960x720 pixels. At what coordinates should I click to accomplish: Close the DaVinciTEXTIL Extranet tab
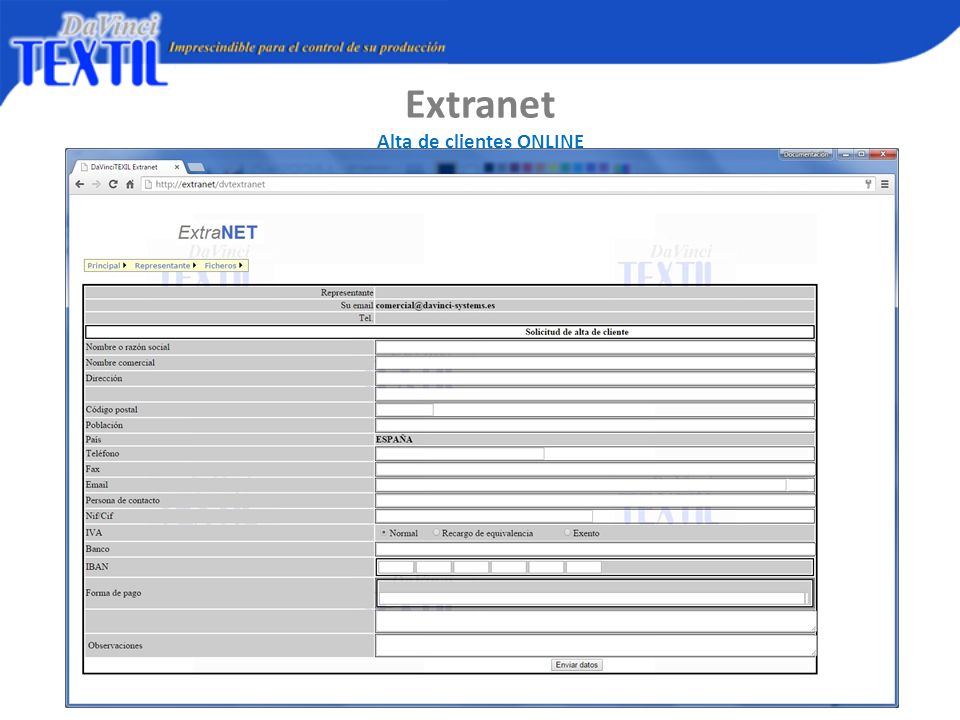click(x=177, y=167)
